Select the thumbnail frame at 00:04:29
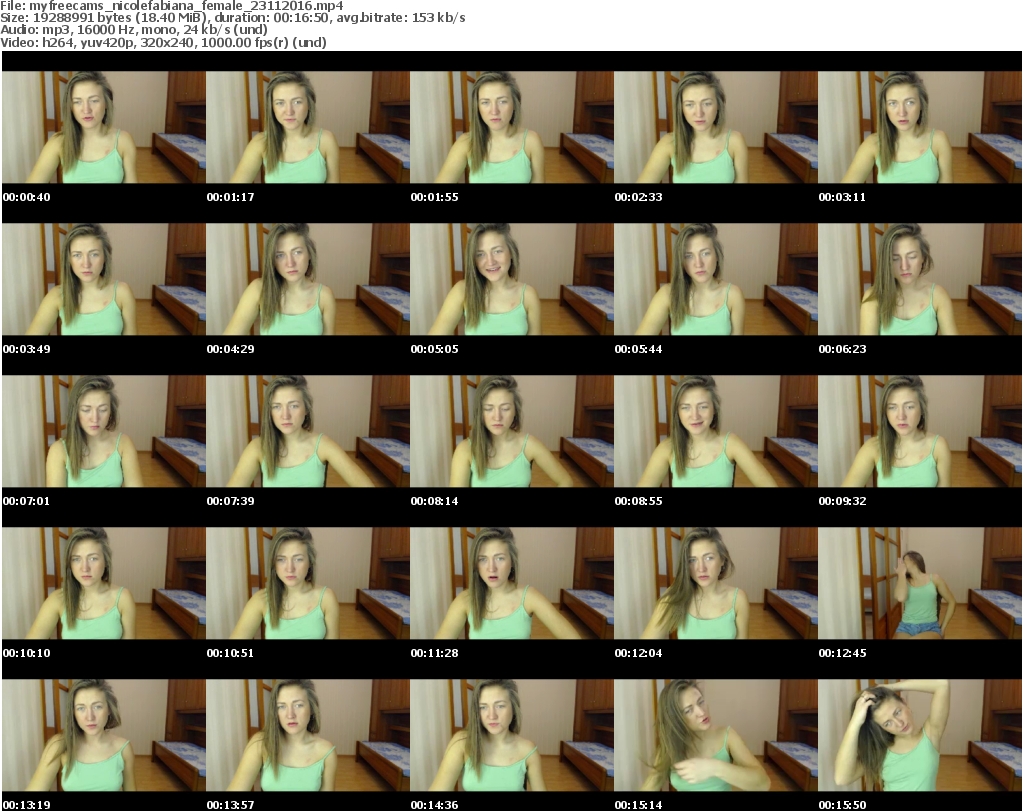The width and height of the screenshot is (1024, 811). coord(308,279)
